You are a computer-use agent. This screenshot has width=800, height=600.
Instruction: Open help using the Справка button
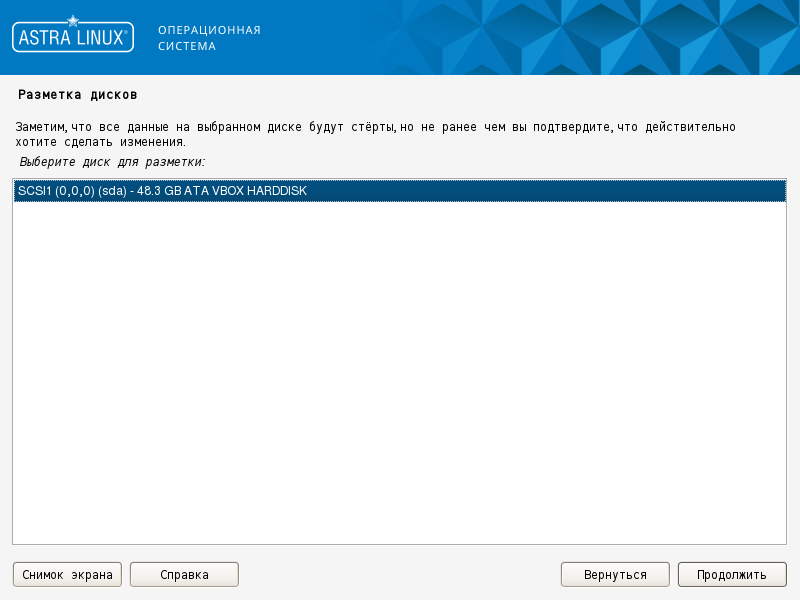[x=183, y=574]
